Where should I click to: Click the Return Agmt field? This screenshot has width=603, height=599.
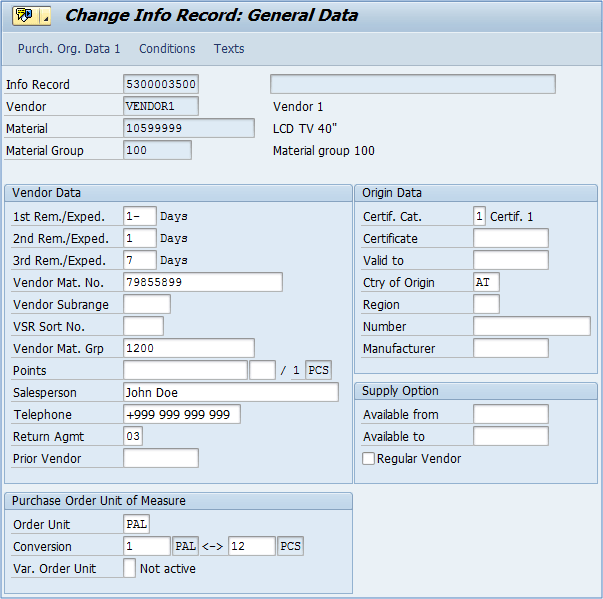pos(135,437)
